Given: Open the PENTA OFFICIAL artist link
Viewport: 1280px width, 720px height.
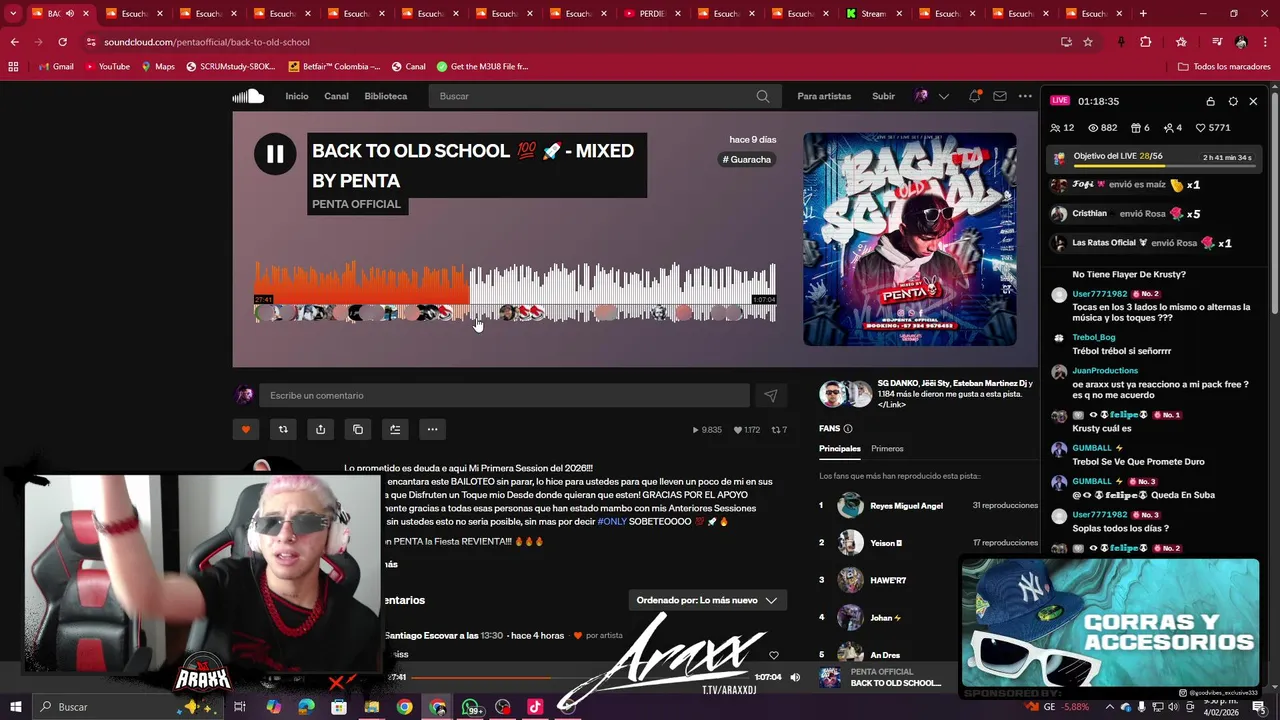Looking at the screenshot, I should (356, 204).
